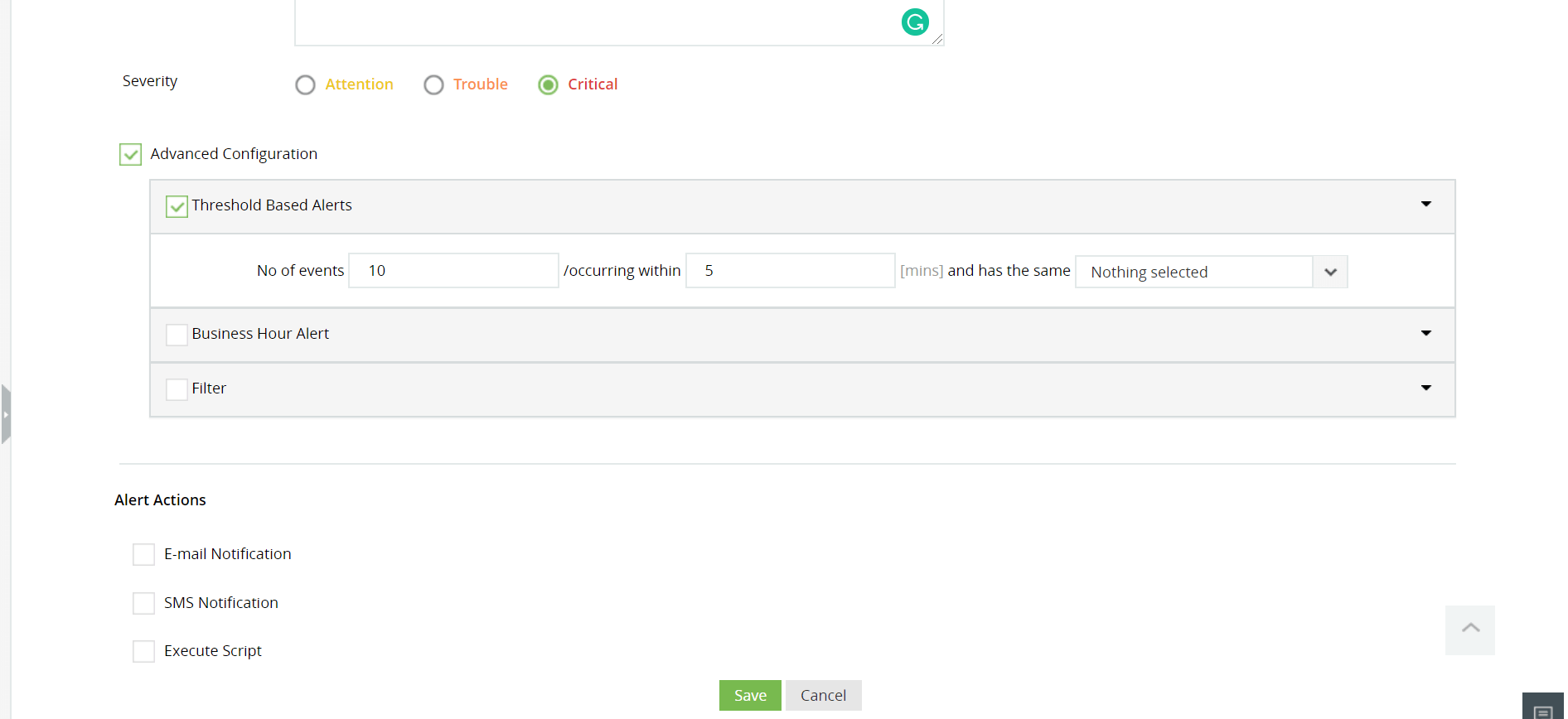Expand the left side panel handle
This screenshot has height=719, width=1568.
[x=6, y=414]
